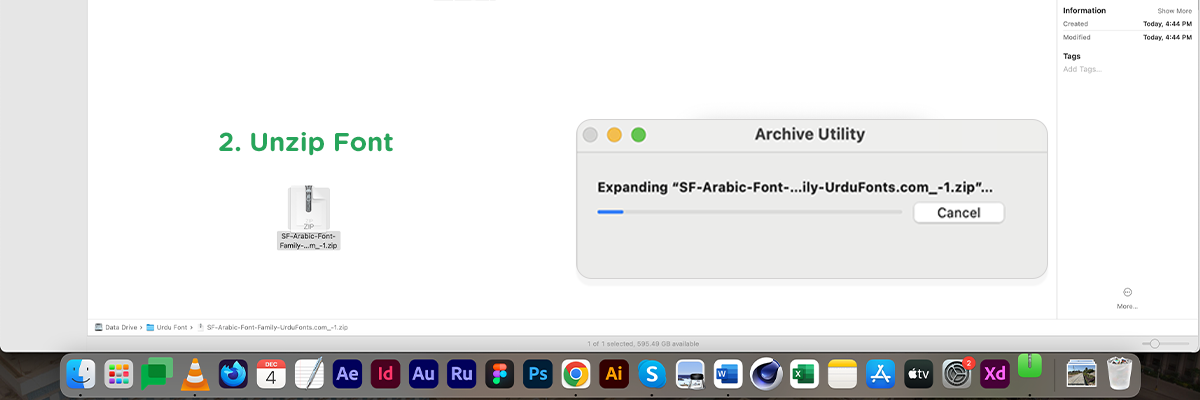
Task: Open Adobe After Effects from Dock
Action: point(347,374)
